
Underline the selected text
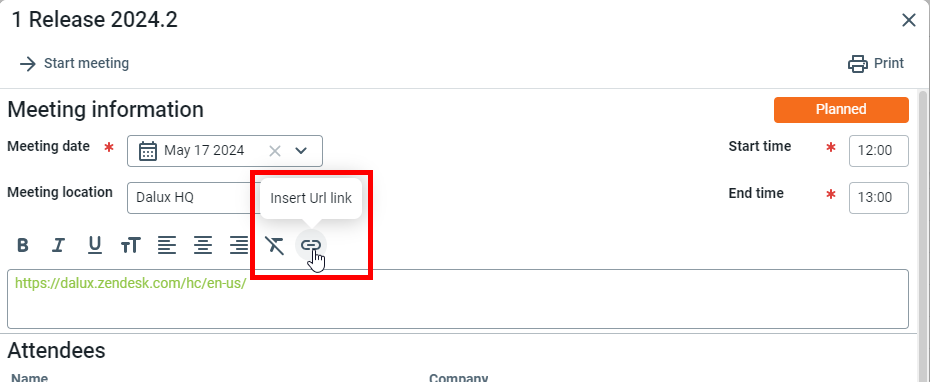pyautogui.click(x=94, y=245)
